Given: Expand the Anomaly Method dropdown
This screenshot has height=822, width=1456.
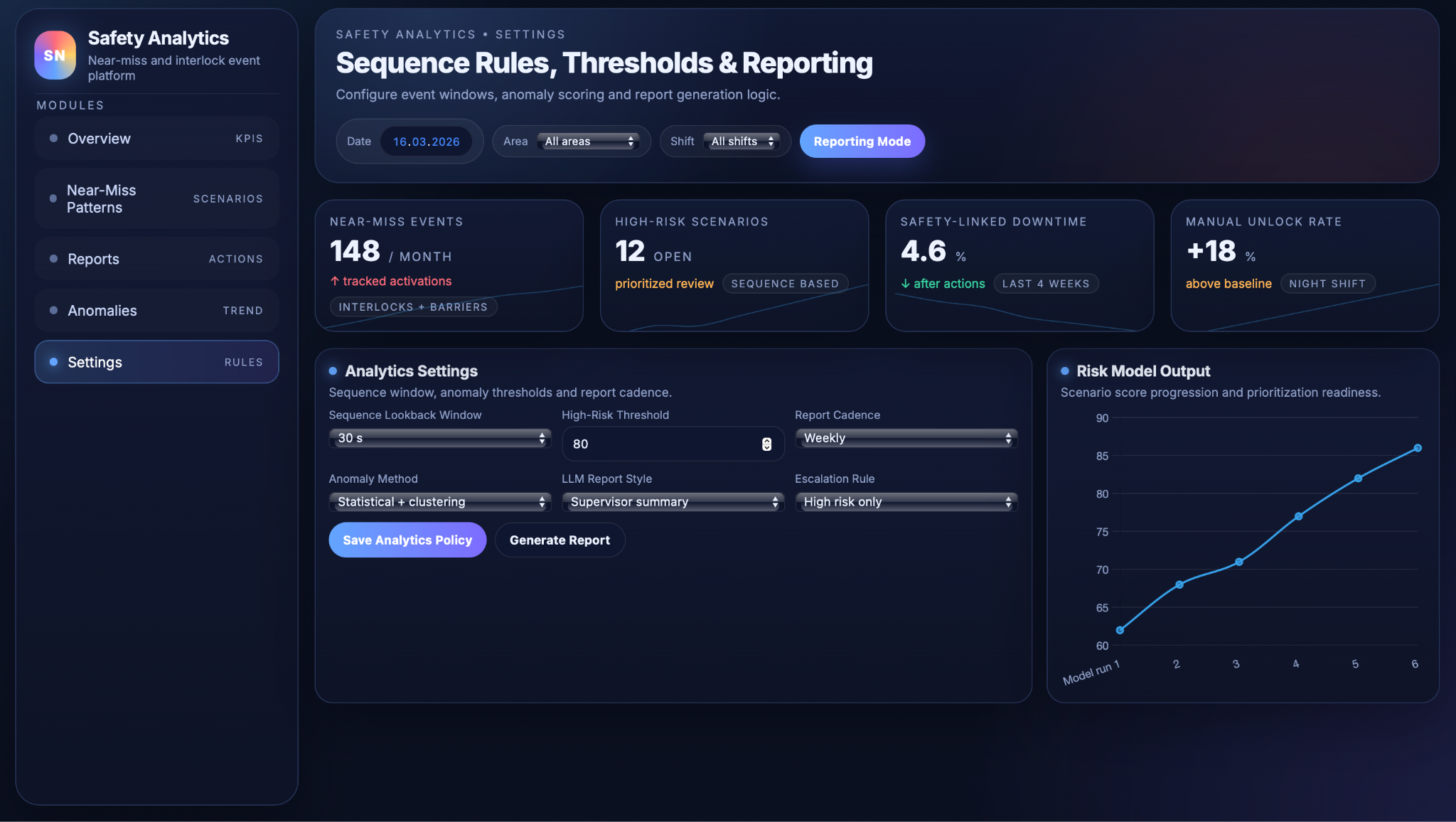Looking at the screenshot, I should point(439,502).
